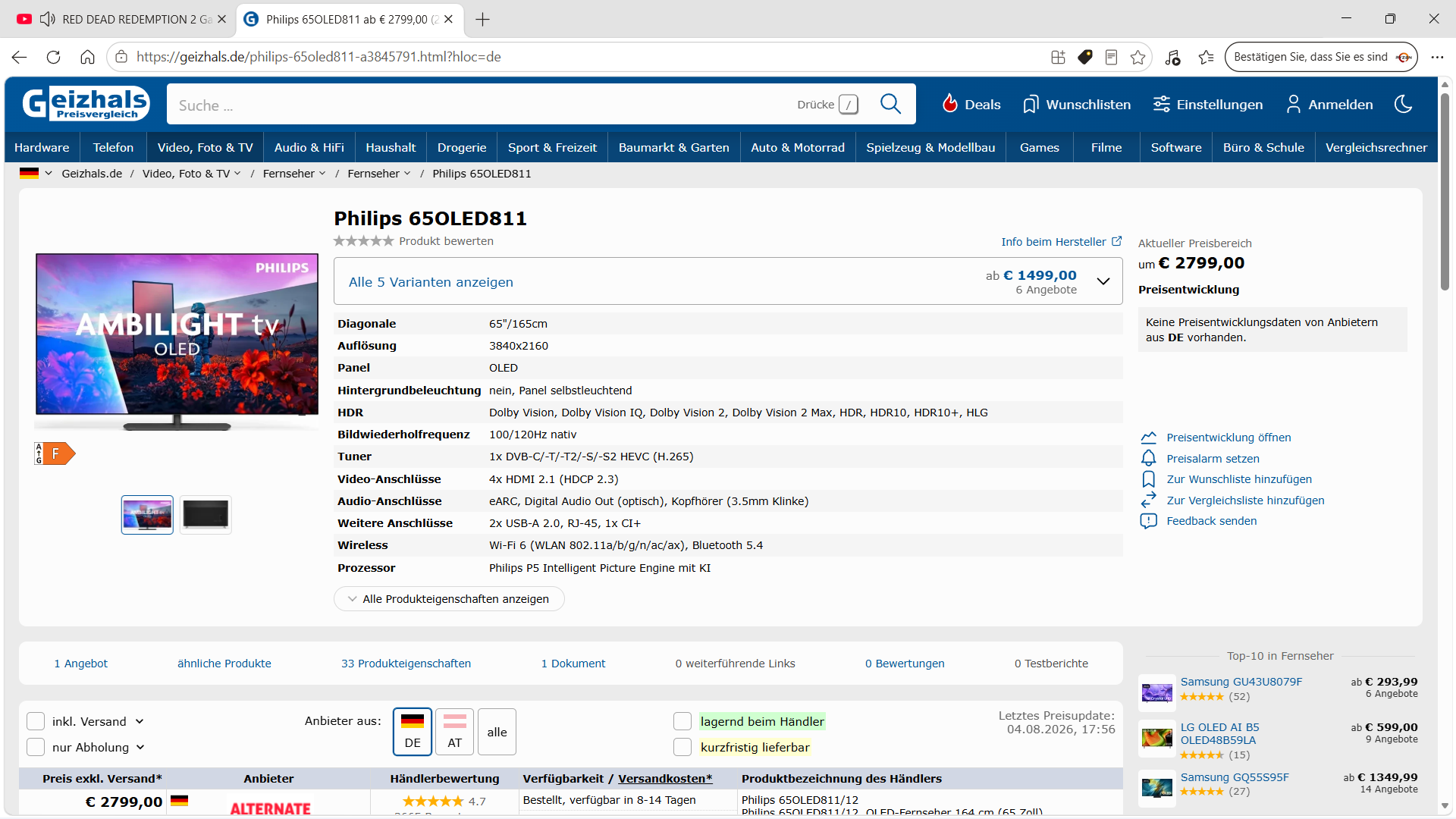Click the Geizhals Preisvergleich logo
This screenshot has height=819, width=1456.
point(86,104)
